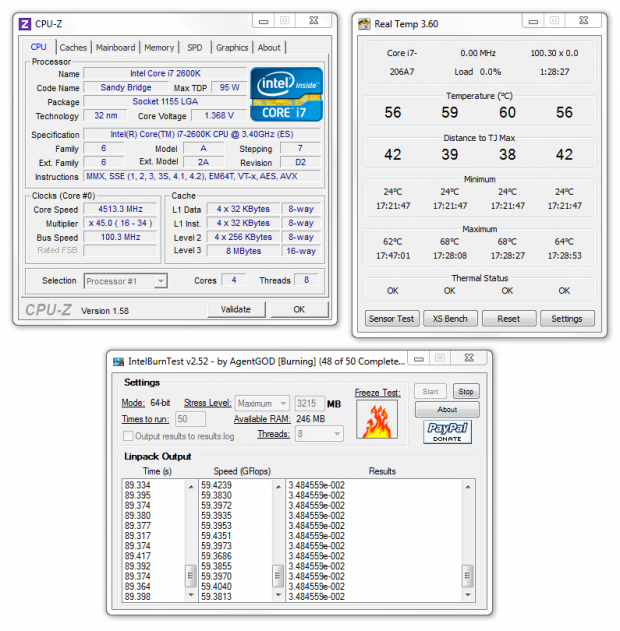Screen dimensions: 620x631
Task: Click the multiplier value x 45.0
Action: (120, 223)
